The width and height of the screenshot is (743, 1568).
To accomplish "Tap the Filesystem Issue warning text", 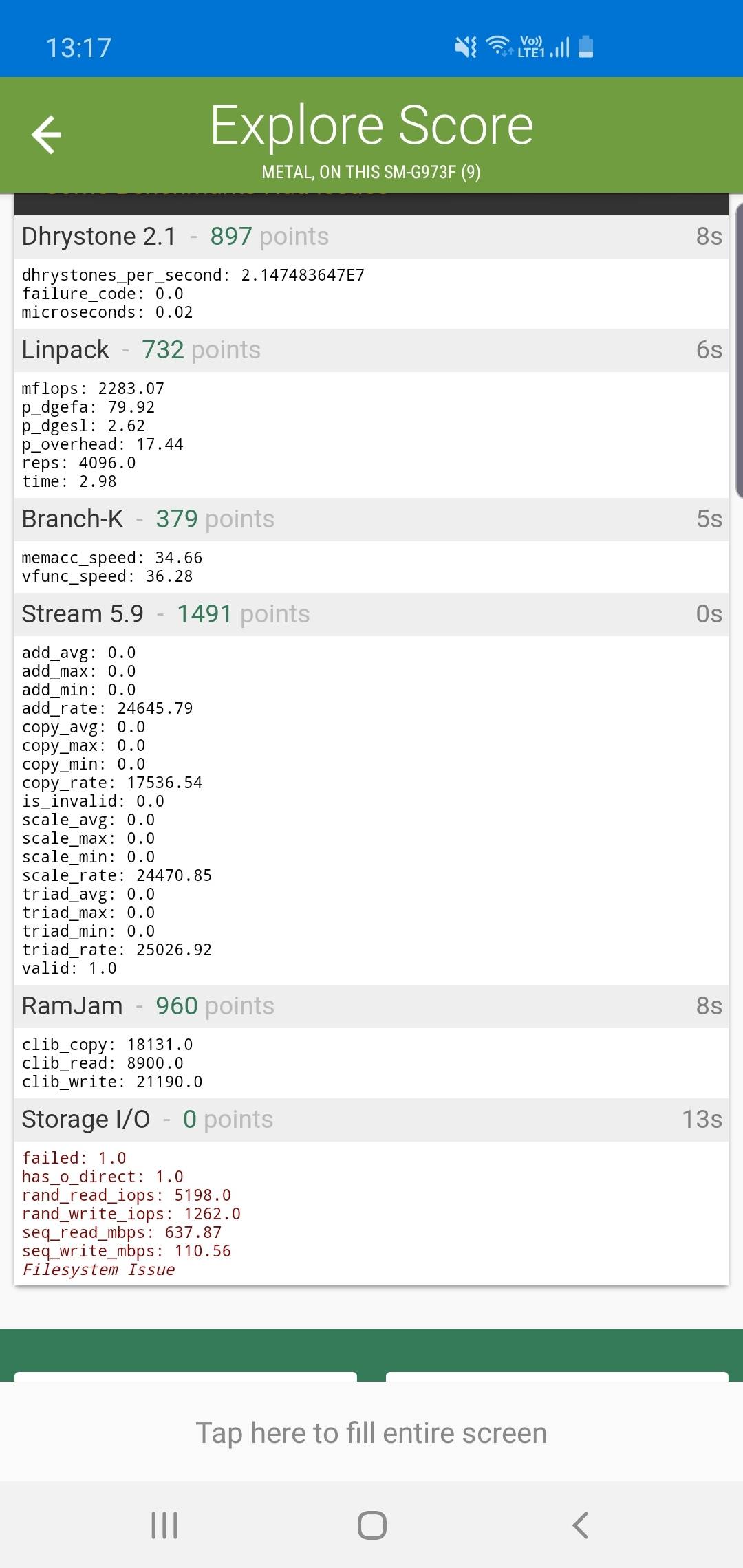I will (x=98, y=1270).
